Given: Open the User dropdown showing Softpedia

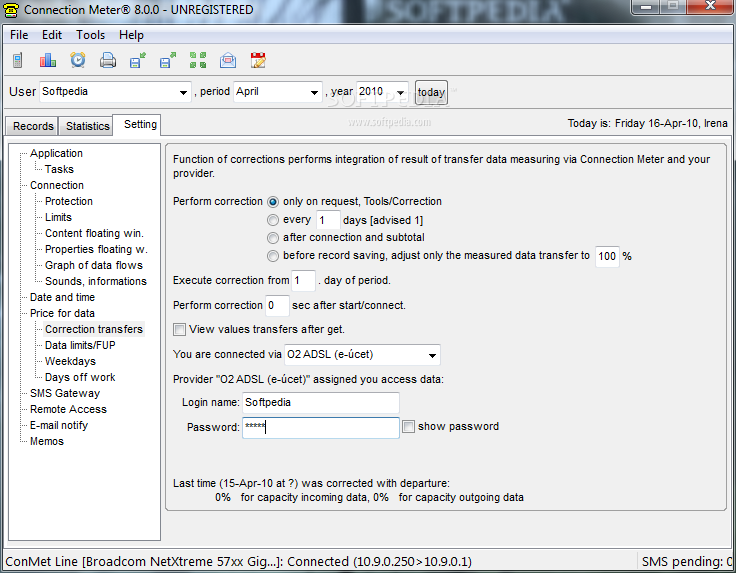Looking at the screenshot, I should [115, 92].
